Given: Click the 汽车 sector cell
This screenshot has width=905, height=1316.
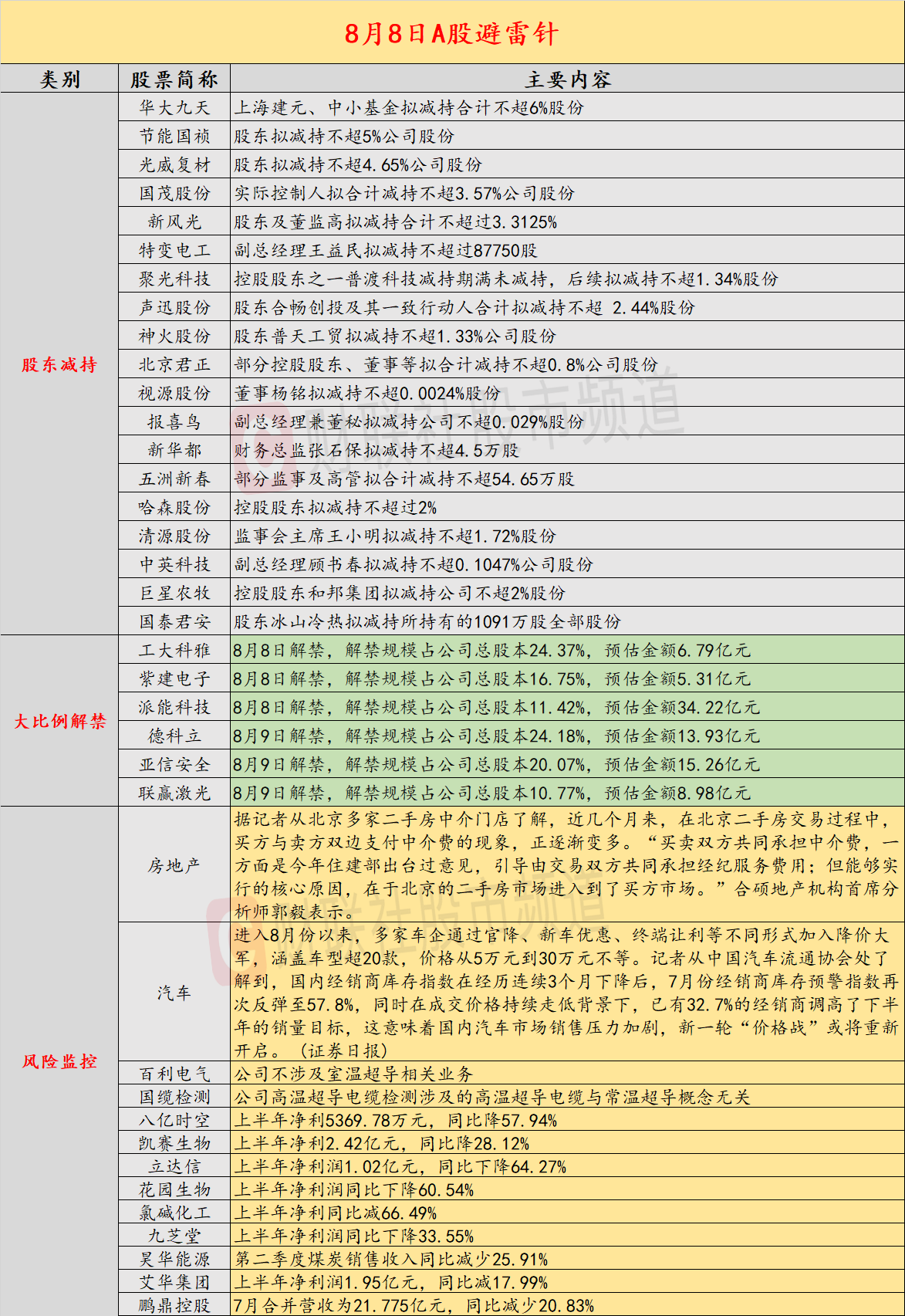Looking at the screenshot, I should pos(174,993).
